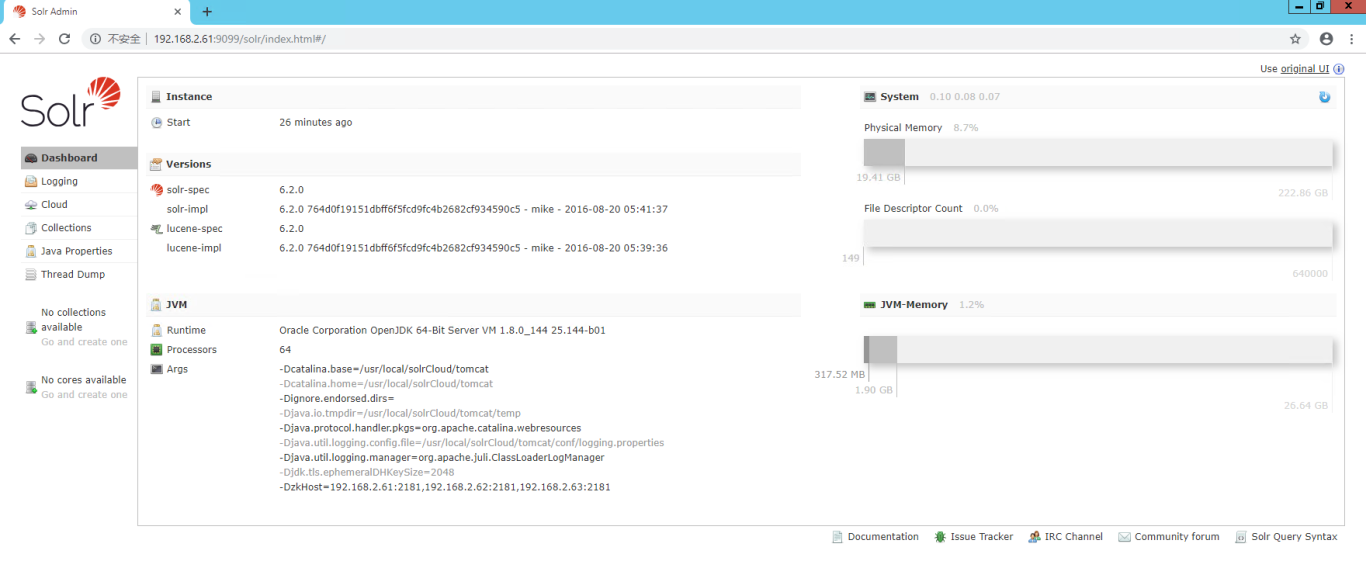
Task: Reload the browser page
Action: coord(64,39)
